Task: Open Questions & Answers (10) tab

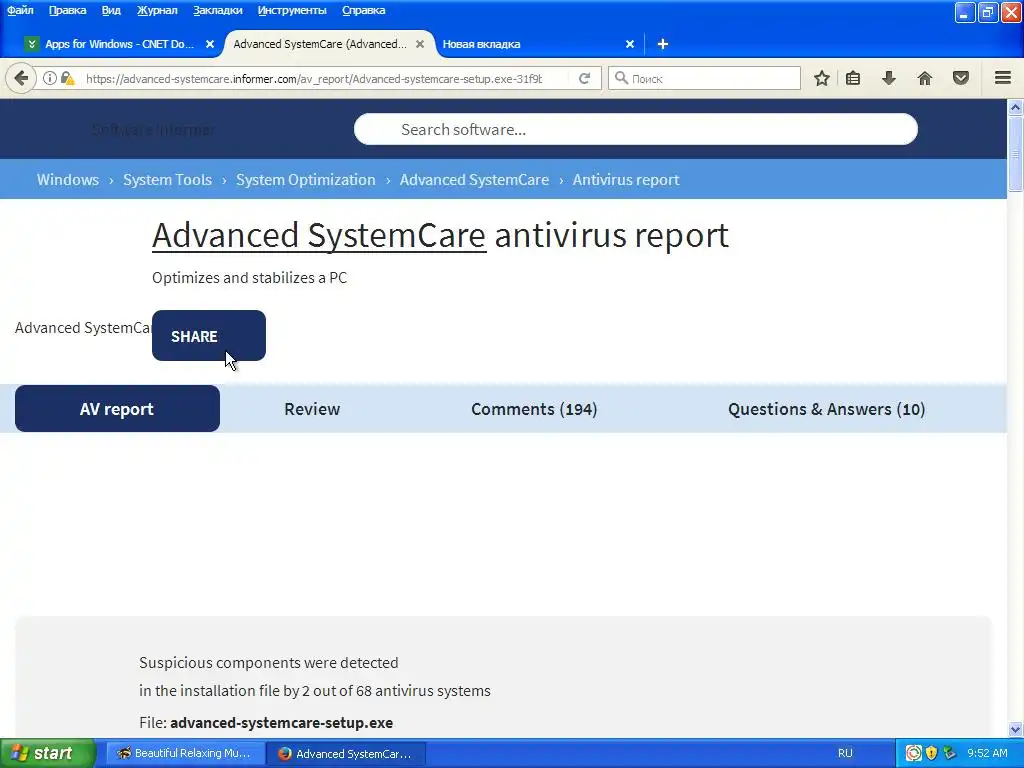Action: coord(826,409)
